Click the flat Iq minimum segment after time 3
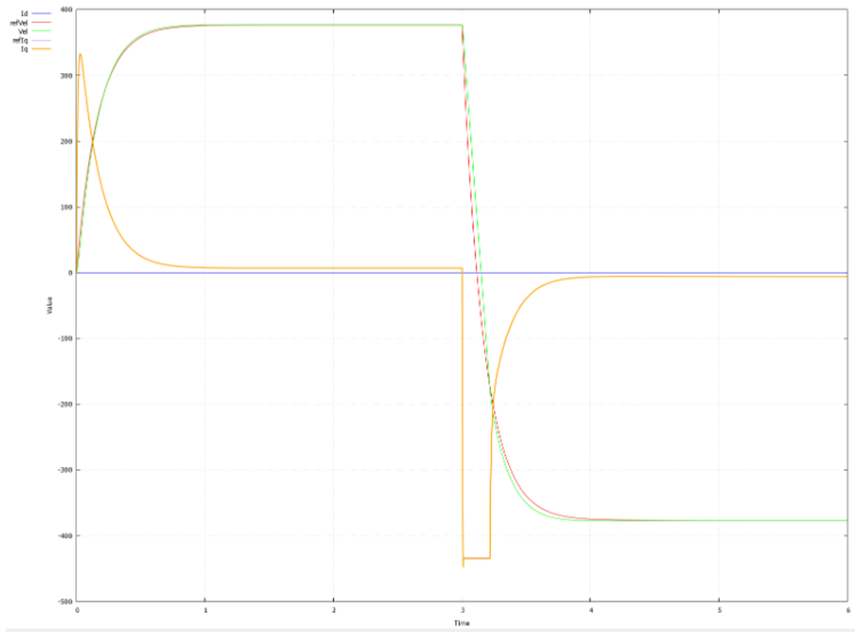865x632 pixels. pos(476,558)
